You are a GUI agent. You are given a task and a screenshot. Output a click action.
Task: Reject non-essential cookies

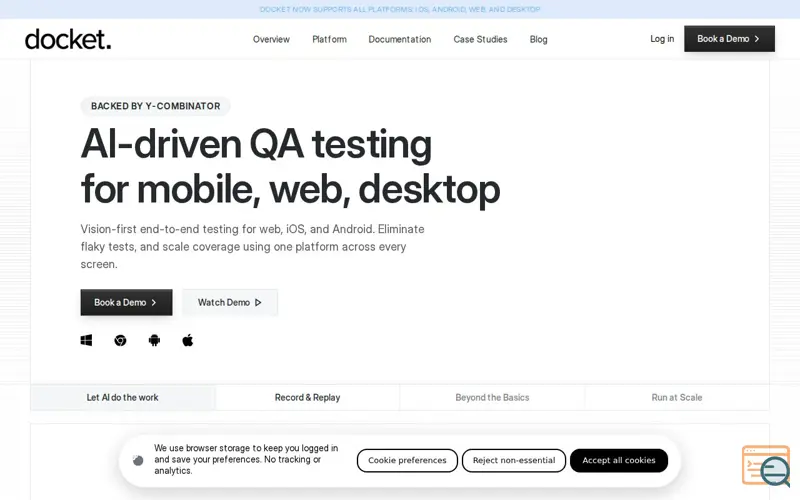click(514, 460)
